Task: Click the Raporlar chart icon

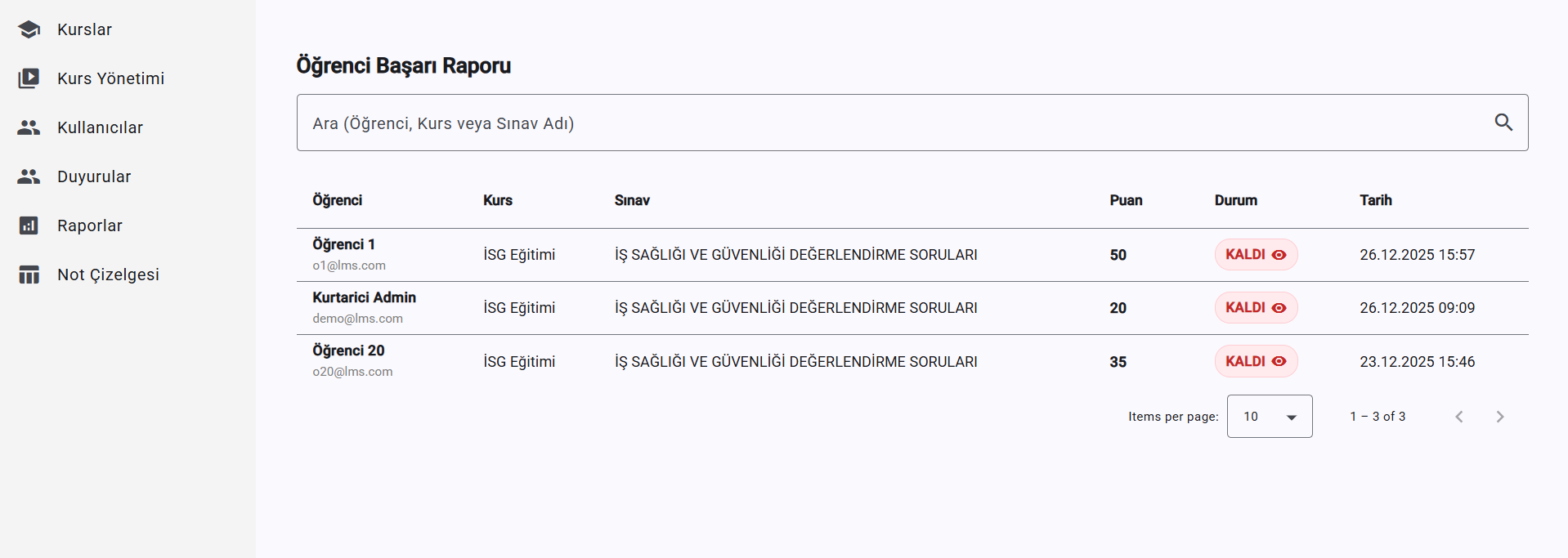Action: [x=29, y=225]
